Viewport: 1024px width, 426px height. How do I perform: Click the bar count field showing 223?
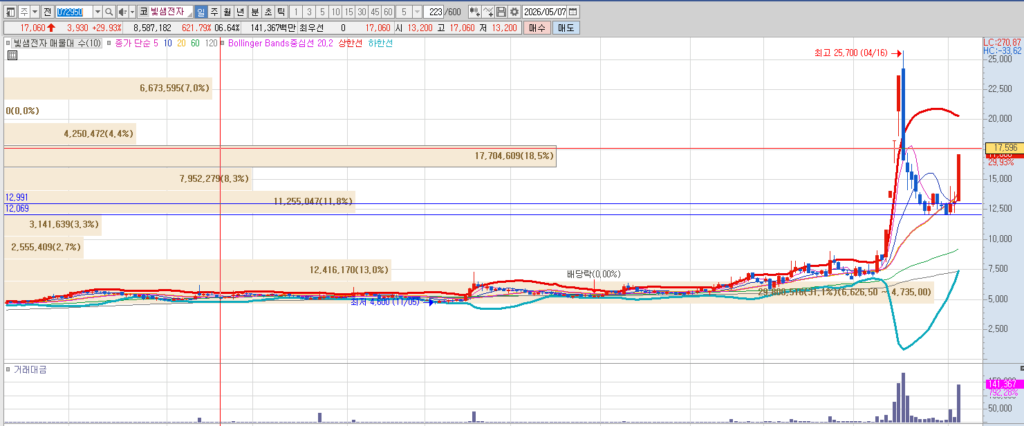pos(434,12)
